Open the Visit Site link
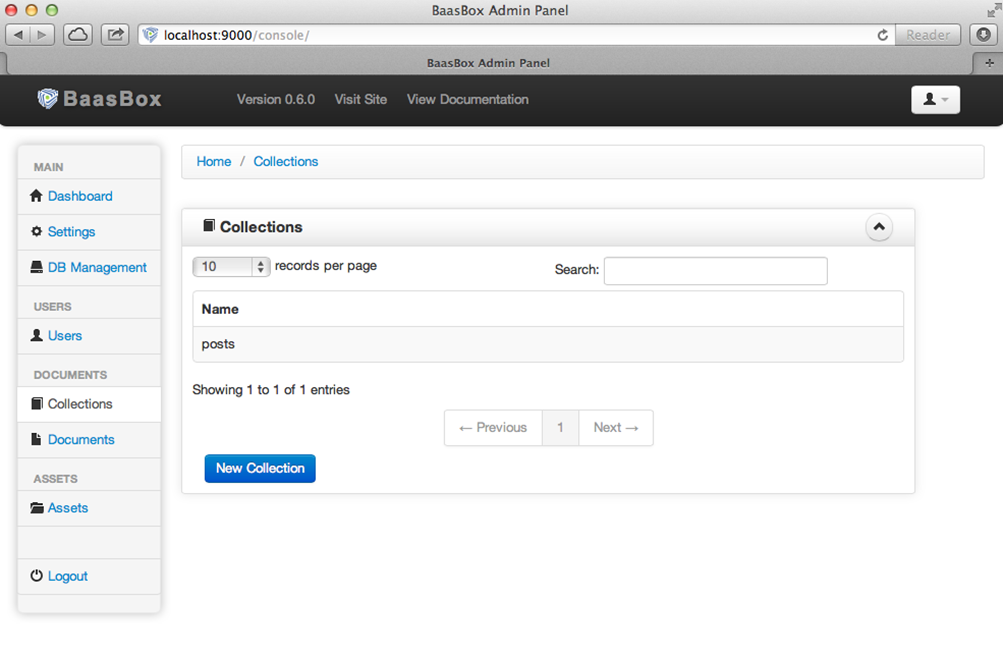Viewport: 1003px width, 652px height. [361, 99]
